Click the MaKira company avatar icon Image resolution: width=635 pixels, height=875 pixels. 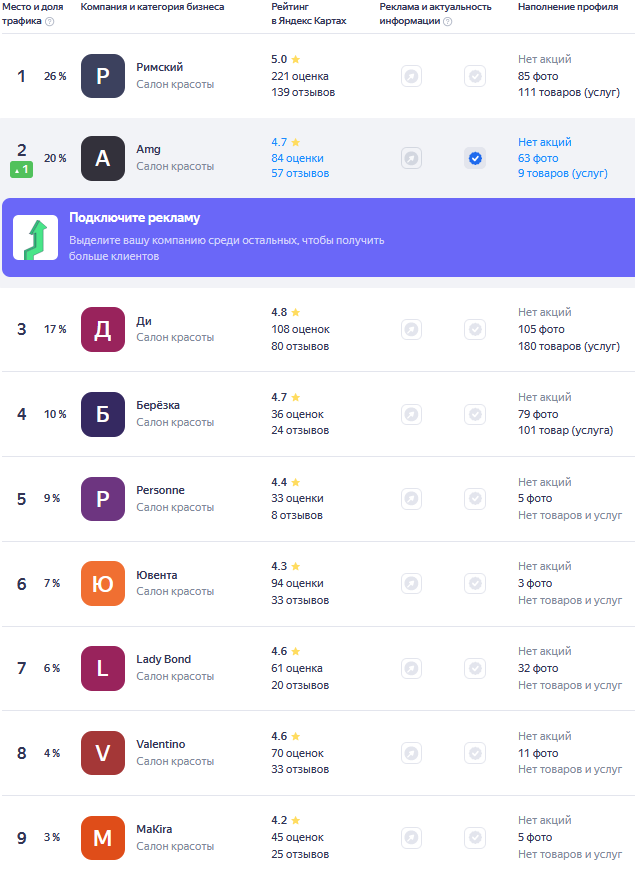[x=103, y=838]
